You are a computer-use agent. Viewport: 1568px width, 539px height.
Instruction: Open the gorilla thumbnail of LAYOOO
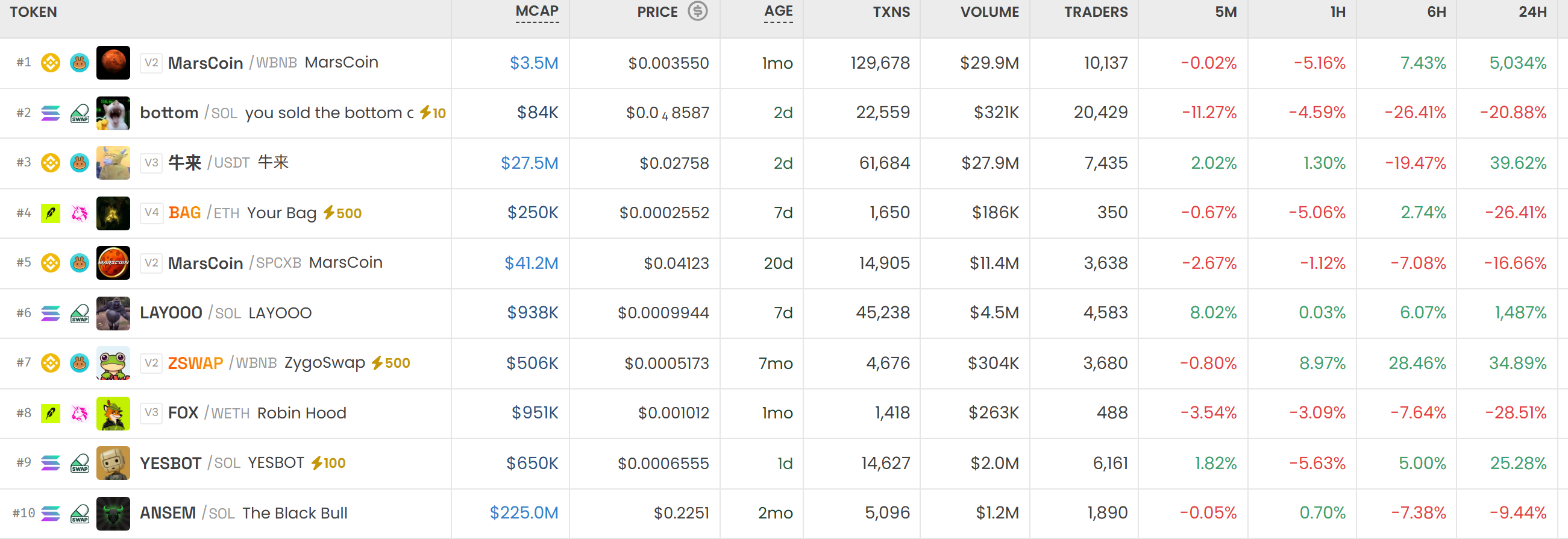pyautogui.click(x=113, y=313)
